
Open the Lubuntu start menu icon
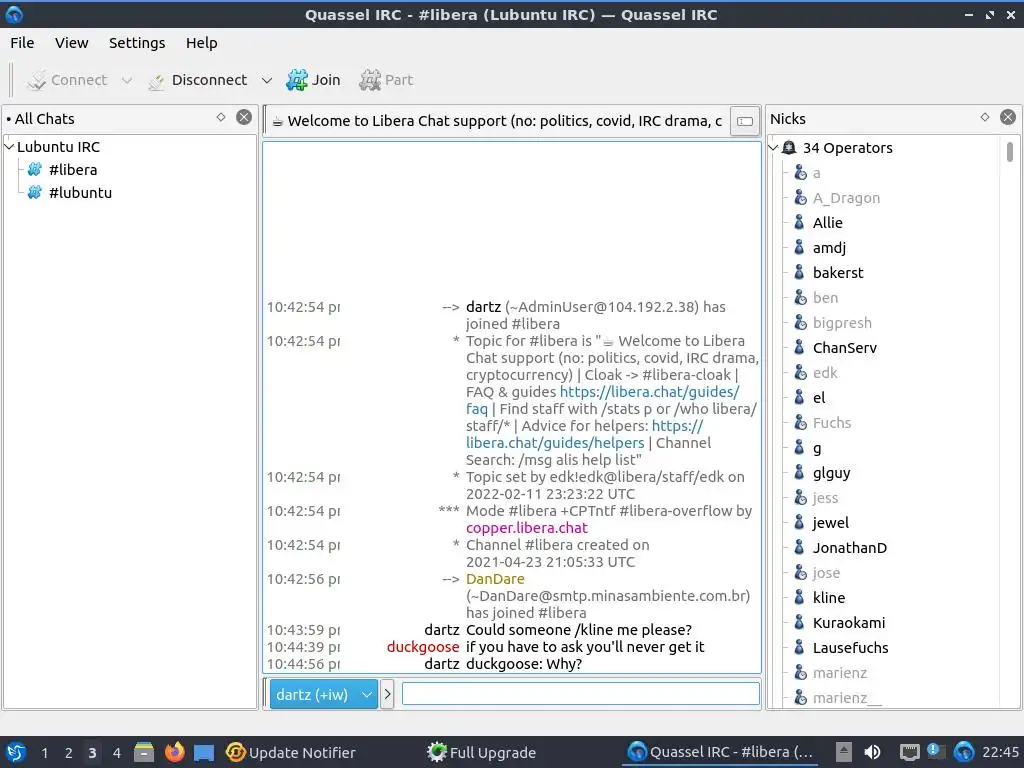15,752
